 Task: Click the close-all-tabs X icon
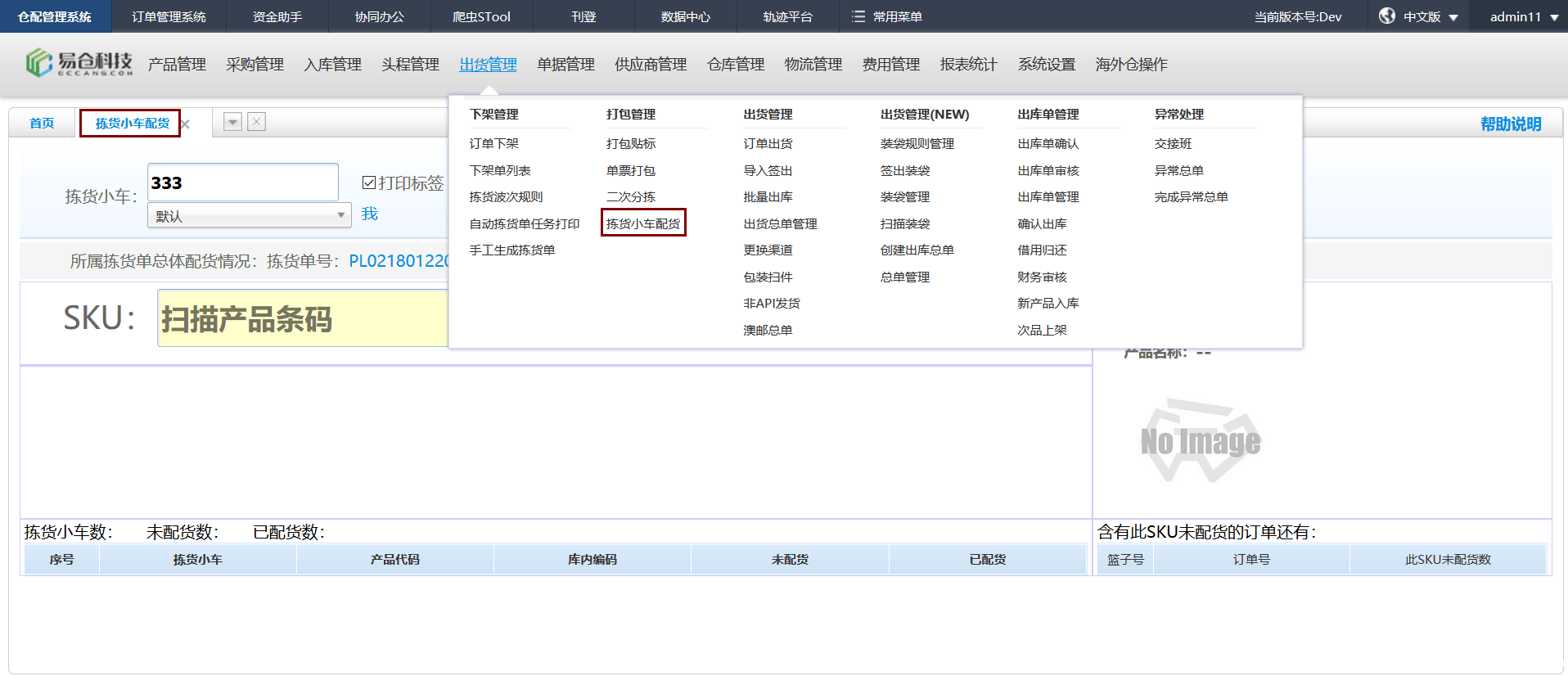(x=257, y=122)
